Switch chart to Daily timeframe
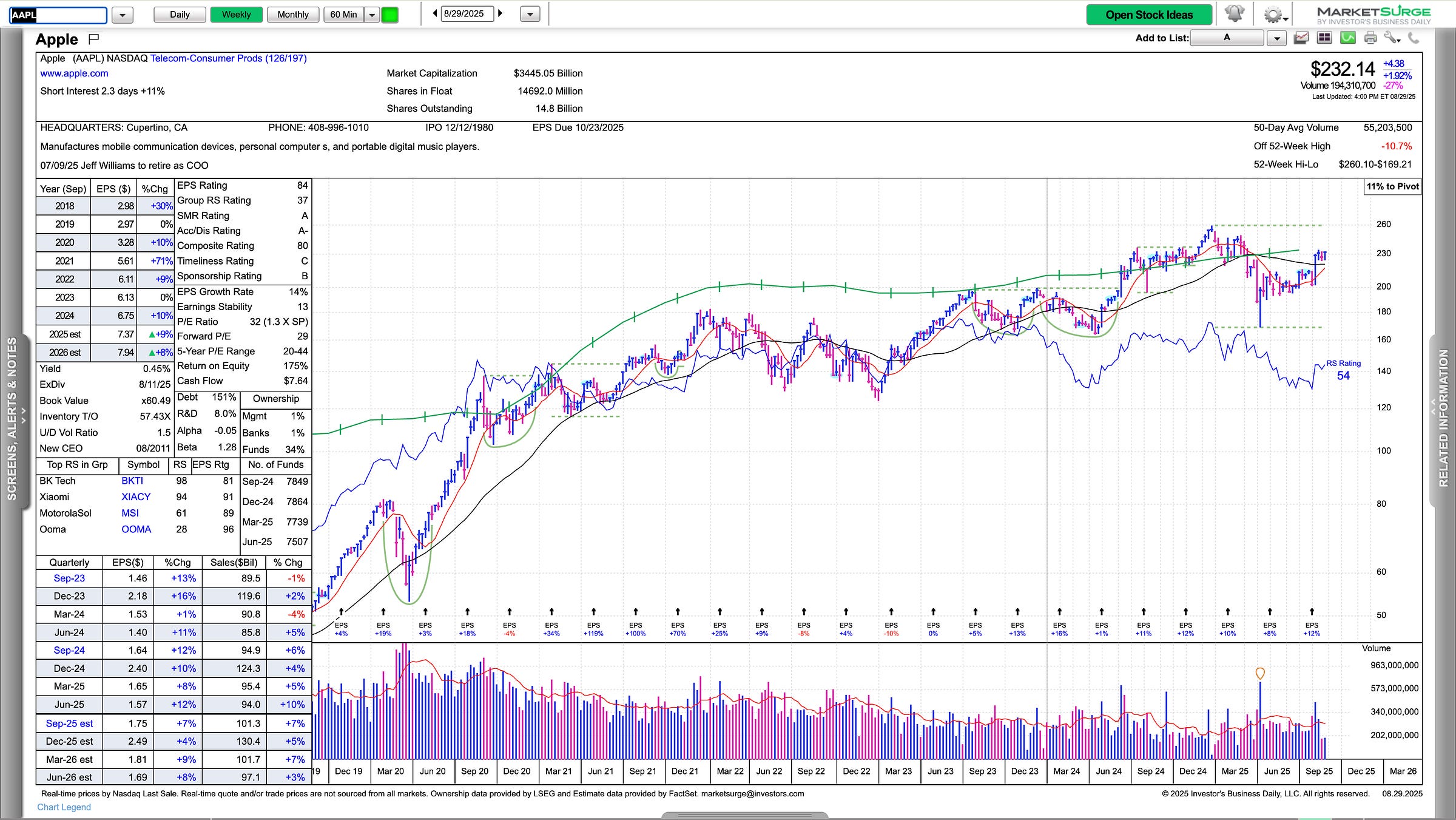The width and height of the screenshot is (1456, 820). [180, 15]
